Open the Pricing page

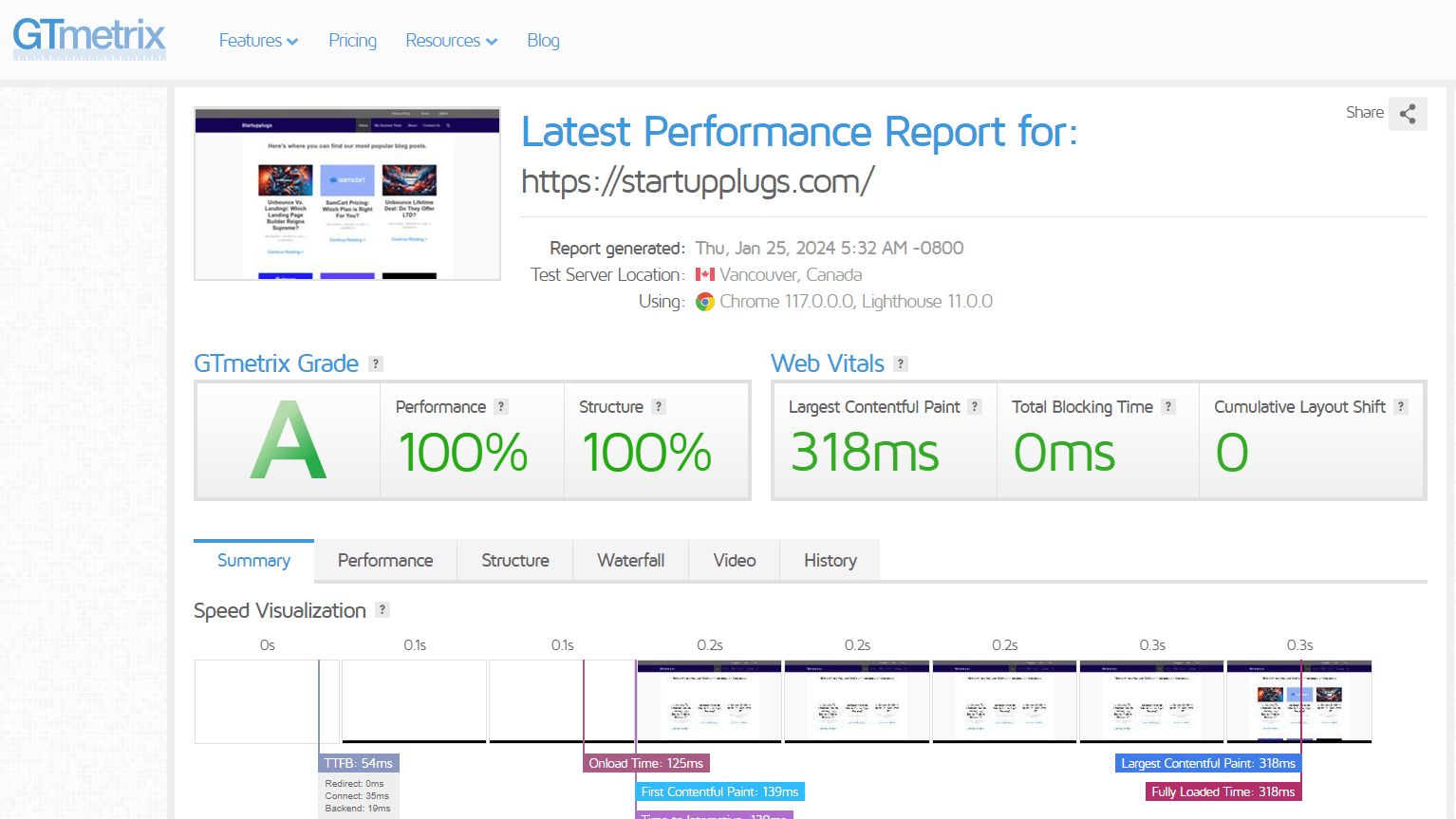tap(352, 41)
